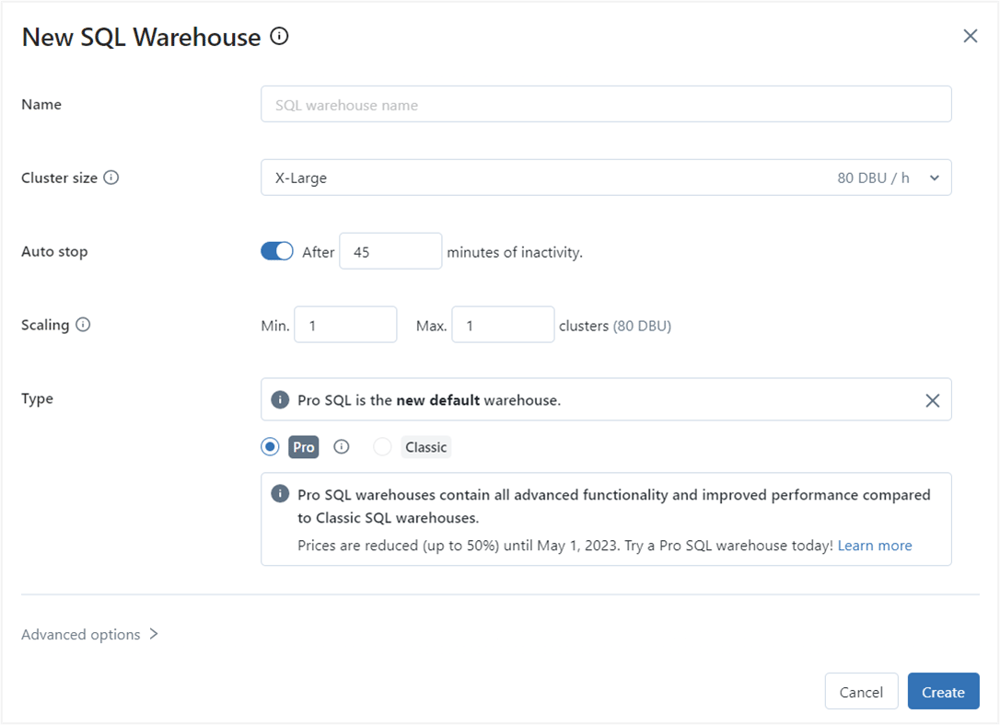Screen dimensions: 1000x725
Task: Click info icon beside the Pro option
Action: (x=341, y=447)
